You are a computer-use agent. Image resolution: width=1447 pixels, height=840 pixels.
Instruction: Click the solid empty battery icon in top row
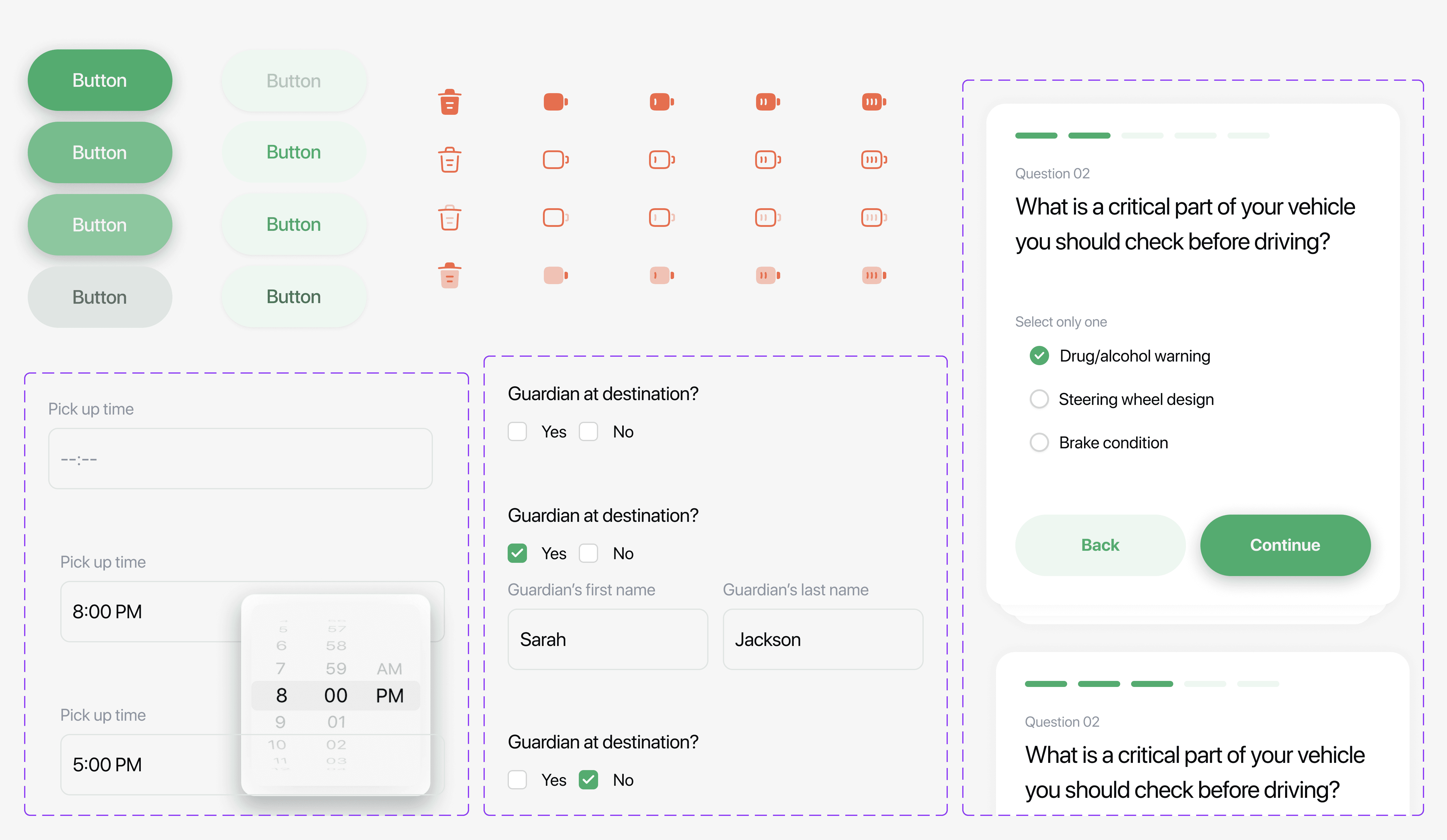pyautogui.click(x=555, y=102)
